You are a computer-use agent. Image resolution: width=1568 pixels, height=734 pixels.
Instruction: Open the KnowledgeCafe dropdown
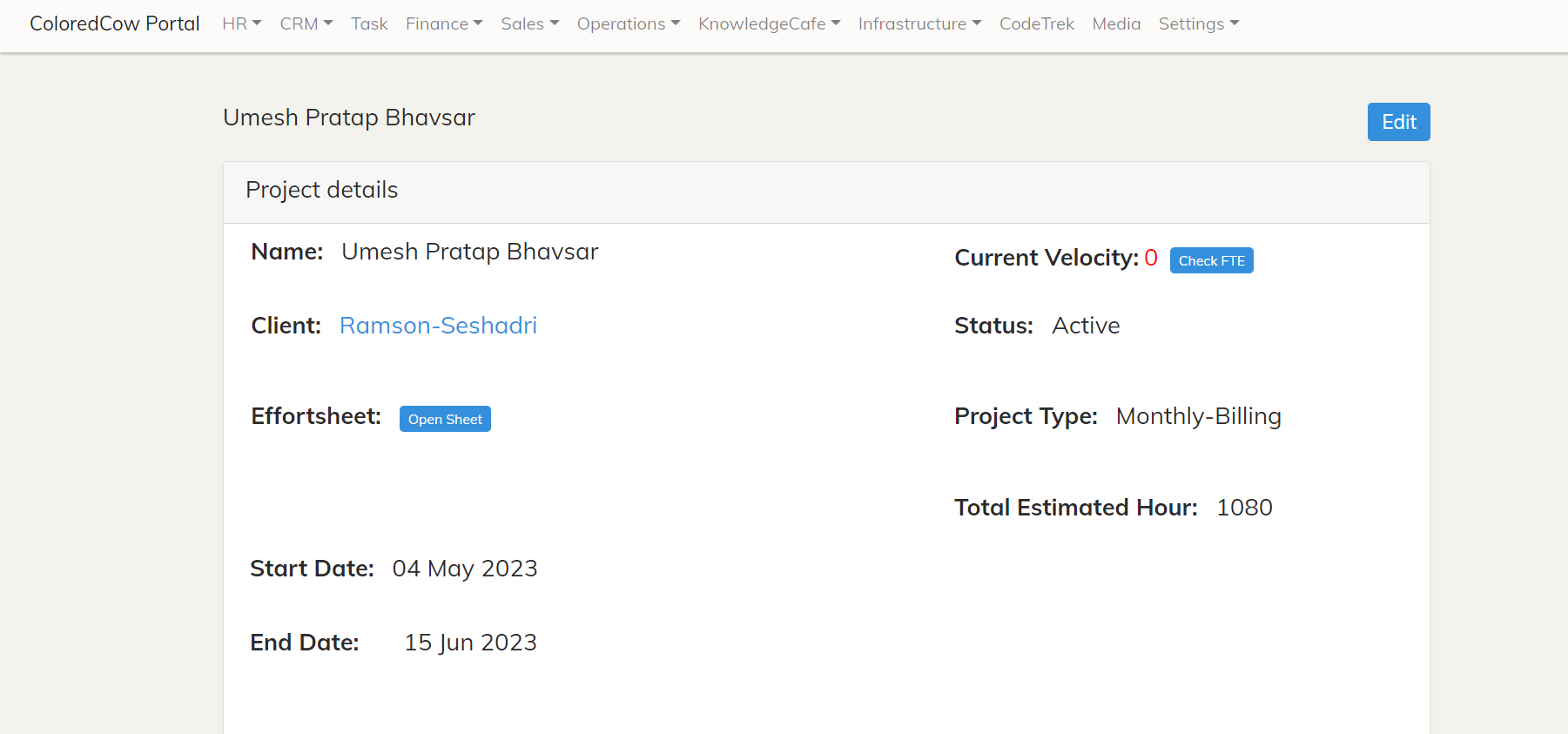(x=768, y=24)
